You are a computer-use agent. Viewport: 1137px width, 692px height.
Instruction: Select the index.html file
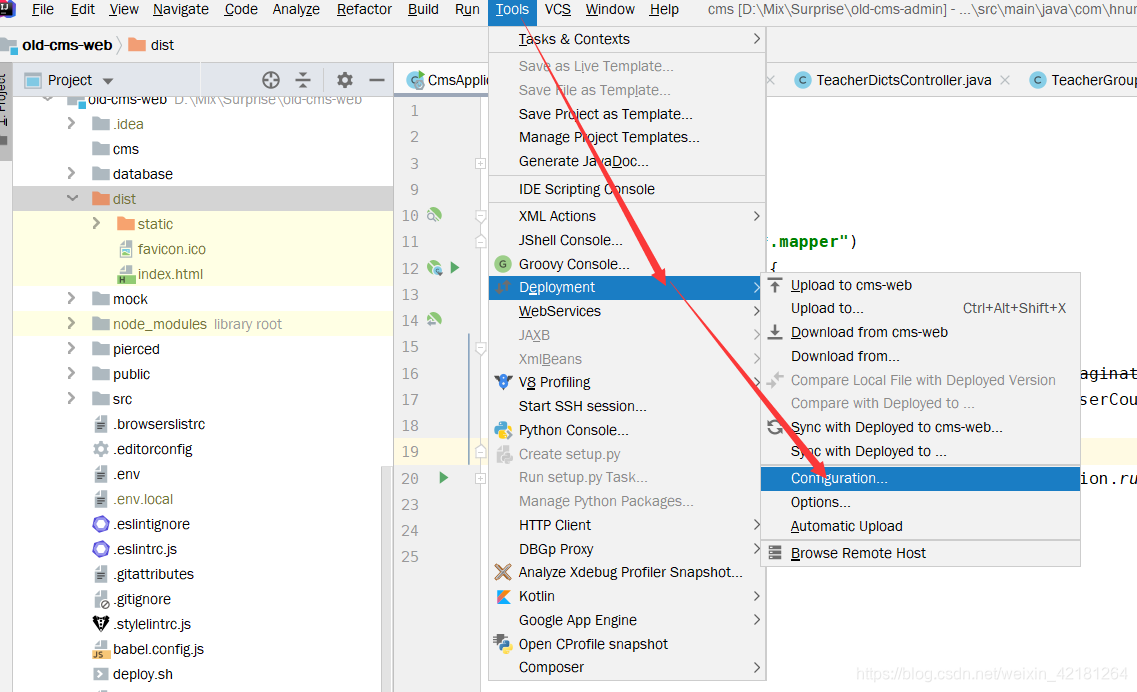[170, 274]
